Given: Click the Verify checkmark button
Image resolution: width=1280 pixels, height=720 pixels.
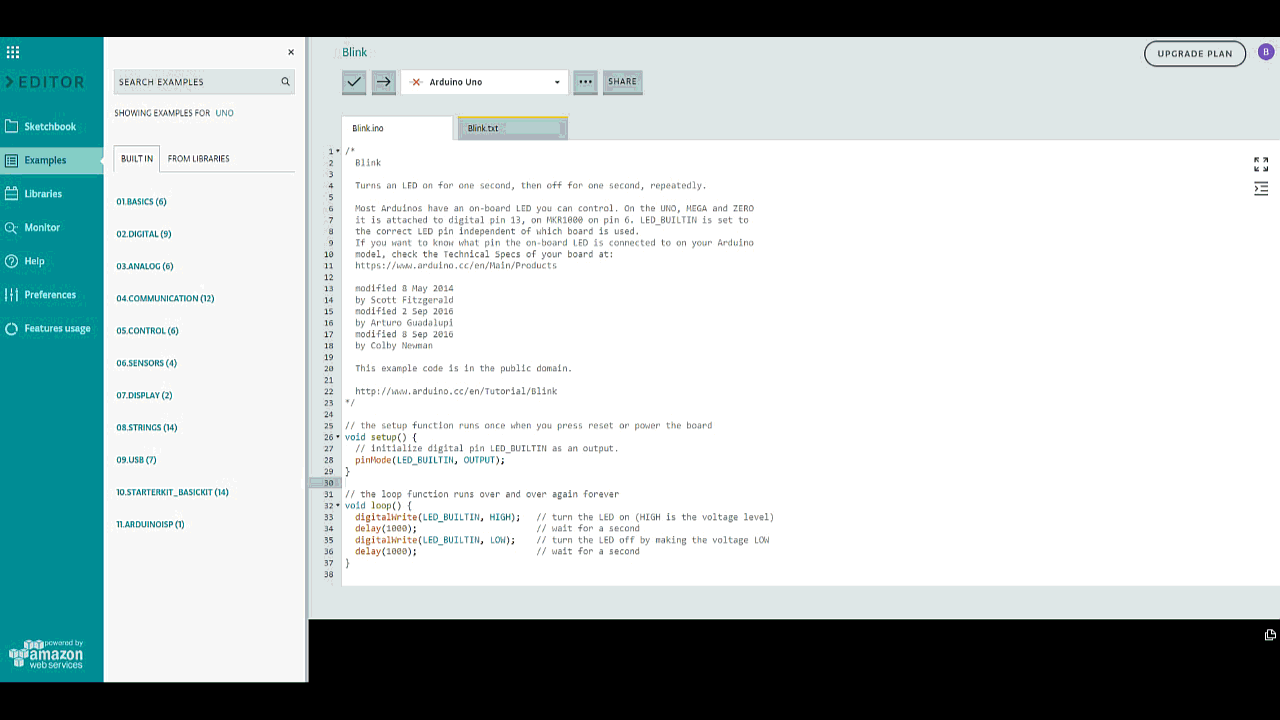Looking at the screenshot, I should pos(353,82).
